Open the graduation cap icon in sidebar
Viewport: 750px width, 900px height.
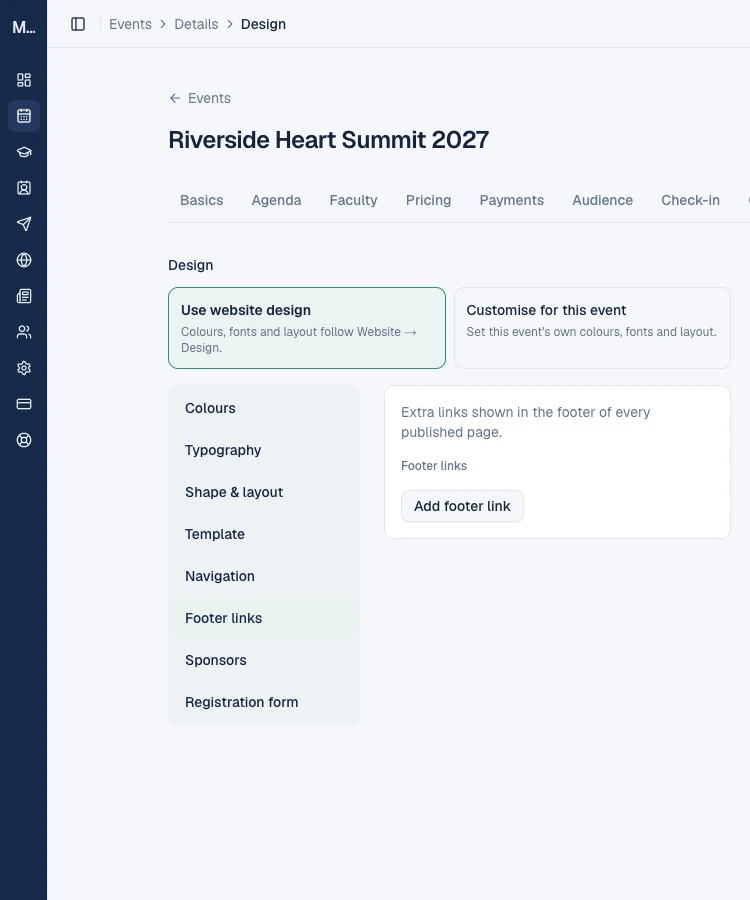click(x=24, y=152)
